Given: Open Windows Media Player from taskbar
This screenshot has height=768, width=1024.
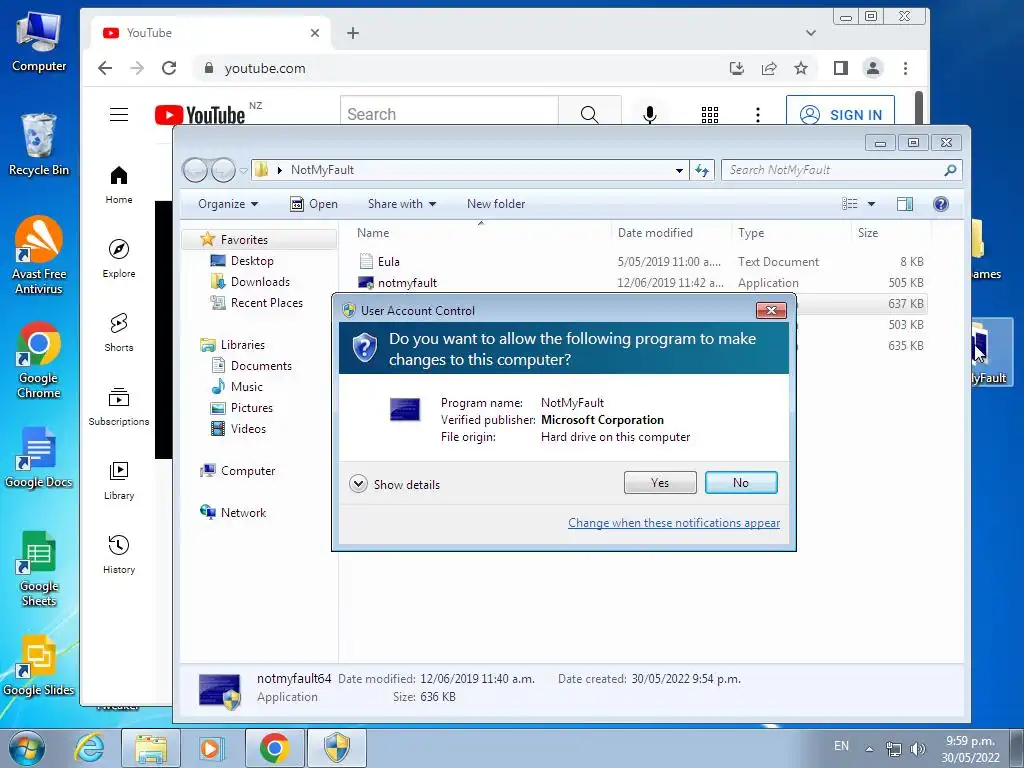Looking at the screenshot, I should tap(211, 748).
